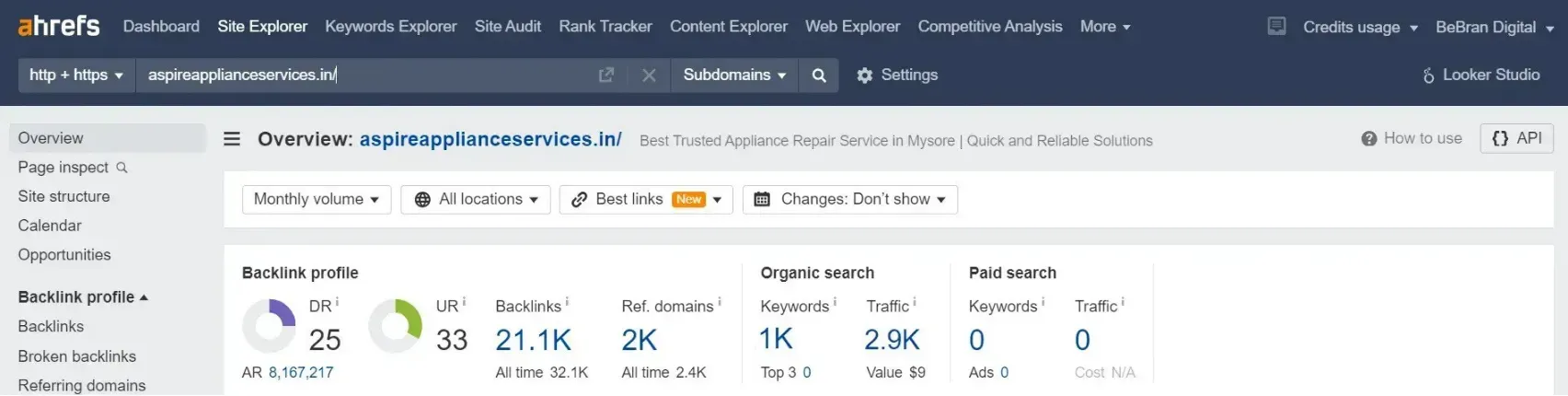The image size is (1568, 396).
Task: Click aspireapplianceservices.in/ overview link
Action: 490,139
